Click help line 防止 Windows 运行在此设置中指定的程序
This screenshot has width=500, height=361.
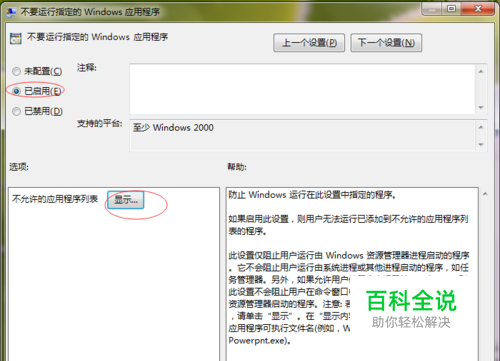[x=312, y=195]
